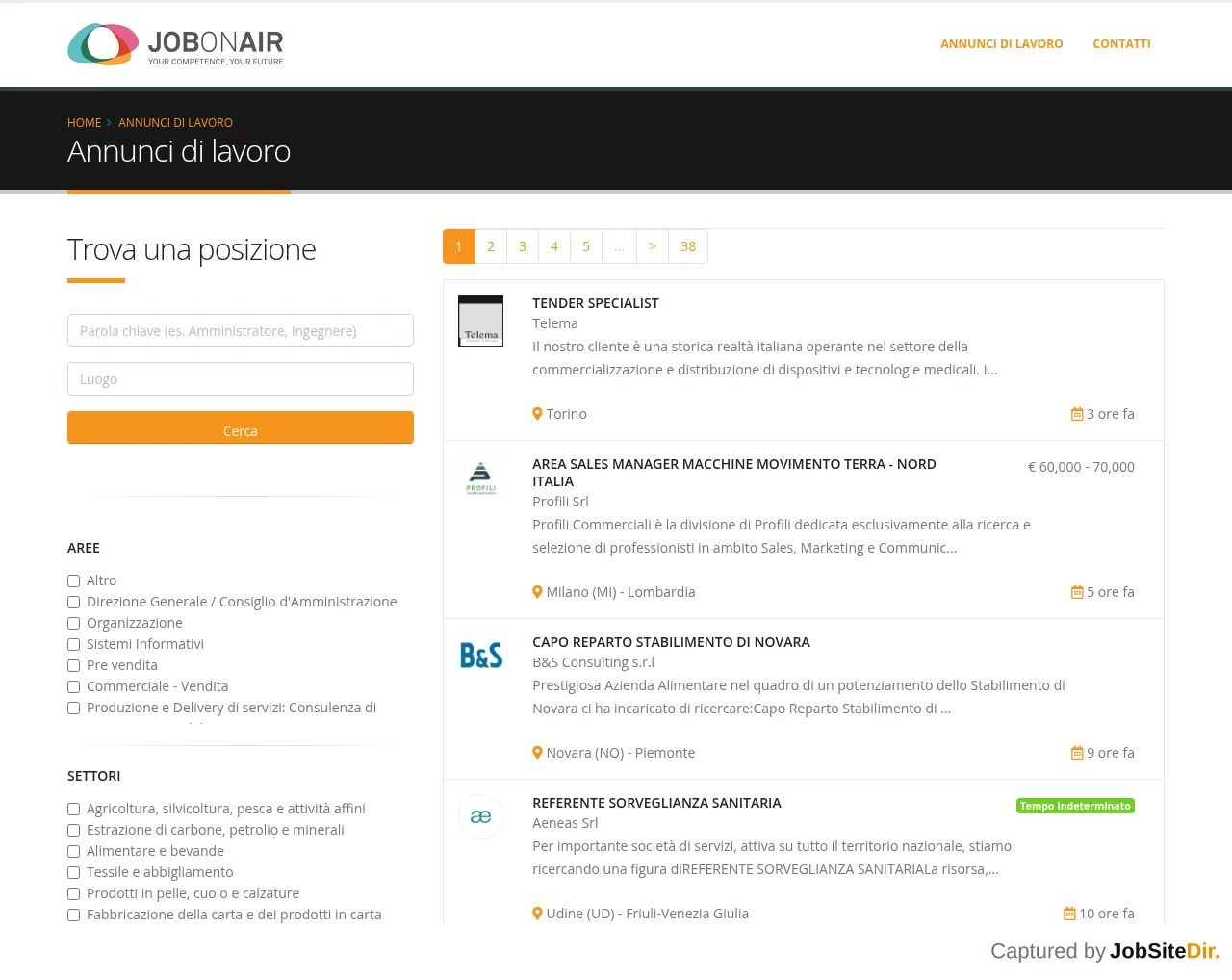The height and width of the screenshot is (980, 1232).
Task: Go to results page 2
Action: tap(491, 246)
